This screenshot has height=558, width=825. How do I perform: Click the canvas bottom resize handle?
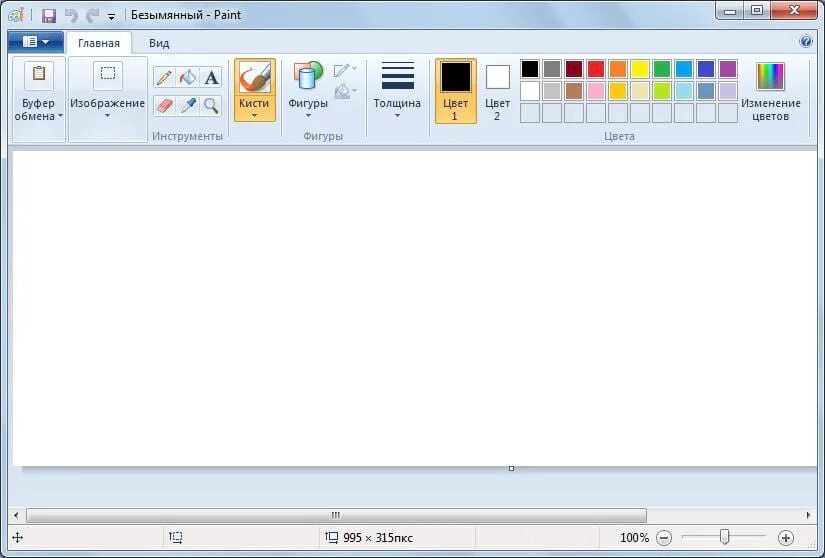[511, 469]
